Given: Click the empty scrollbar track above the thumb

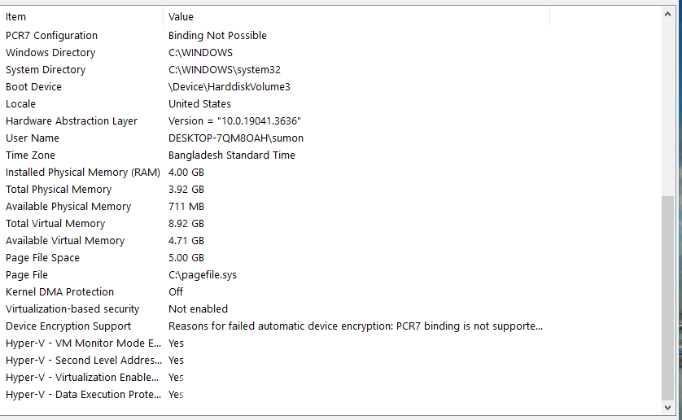Looking at the screenshot, I should 667,109.
